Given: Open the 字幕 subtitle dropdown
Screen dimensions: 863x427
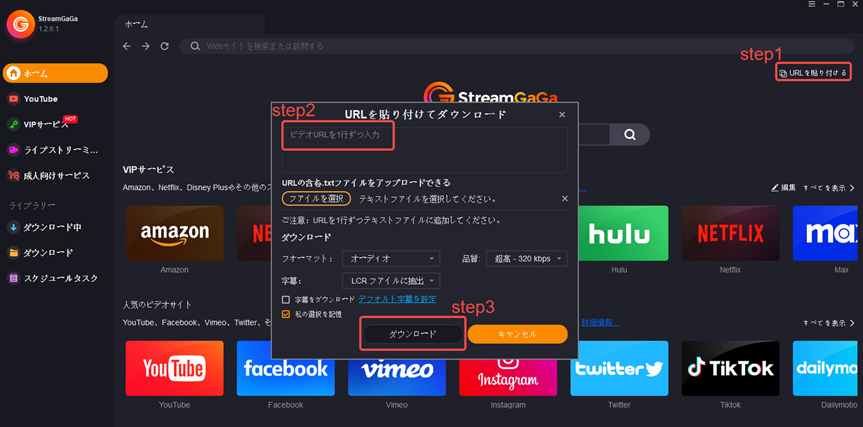Looking at the screenshot, I should [391, 281].
